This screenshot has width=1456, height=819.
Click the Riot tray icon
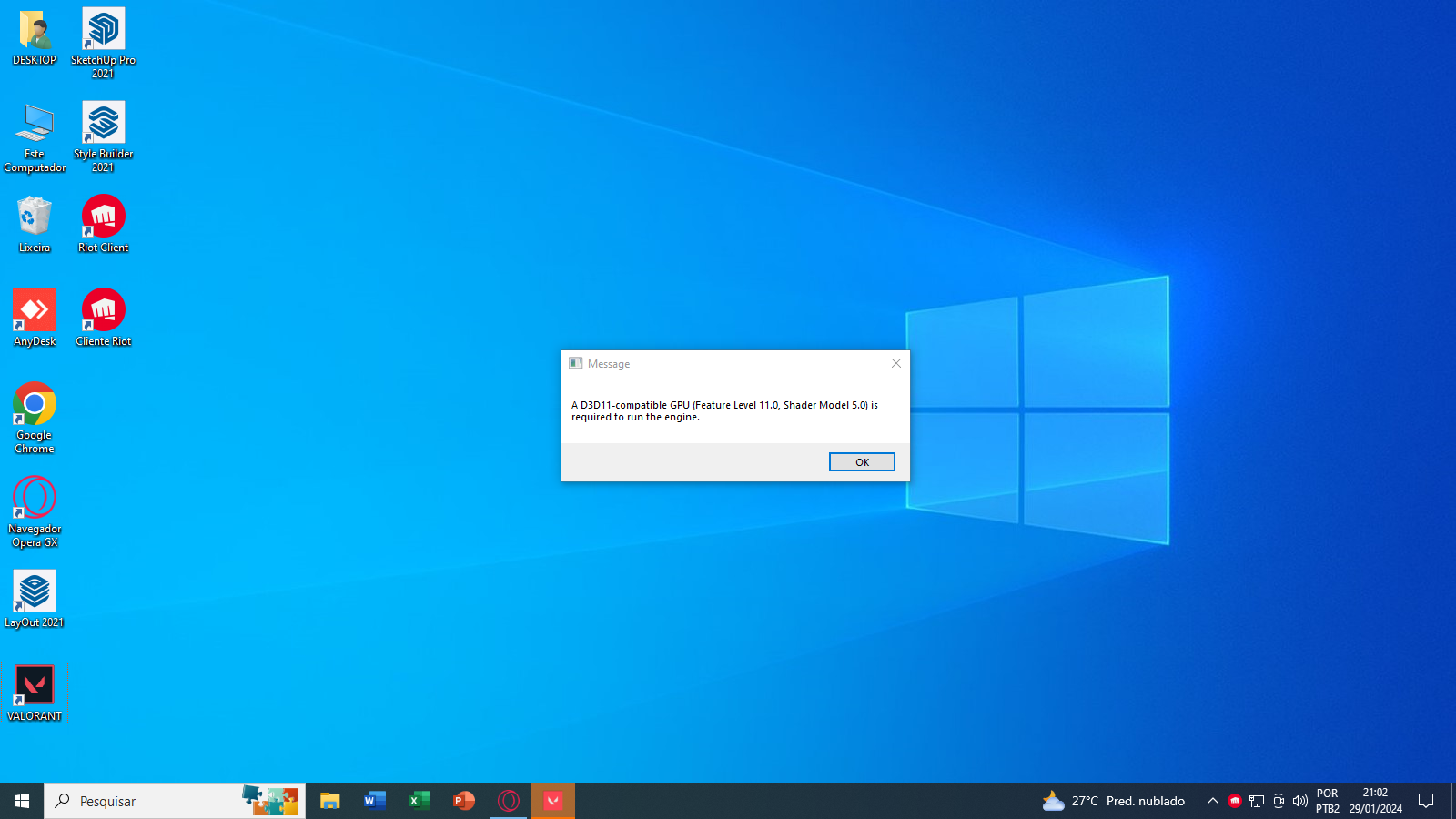click(1235, 801)
